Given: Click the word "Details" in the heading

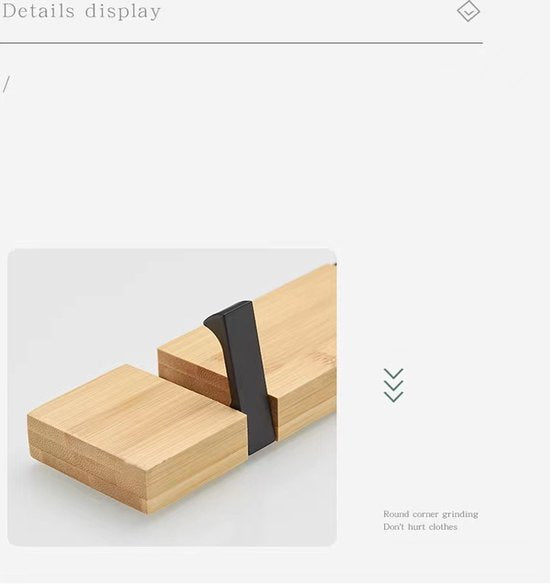Looking at the screenshot, I should [38, 10].
